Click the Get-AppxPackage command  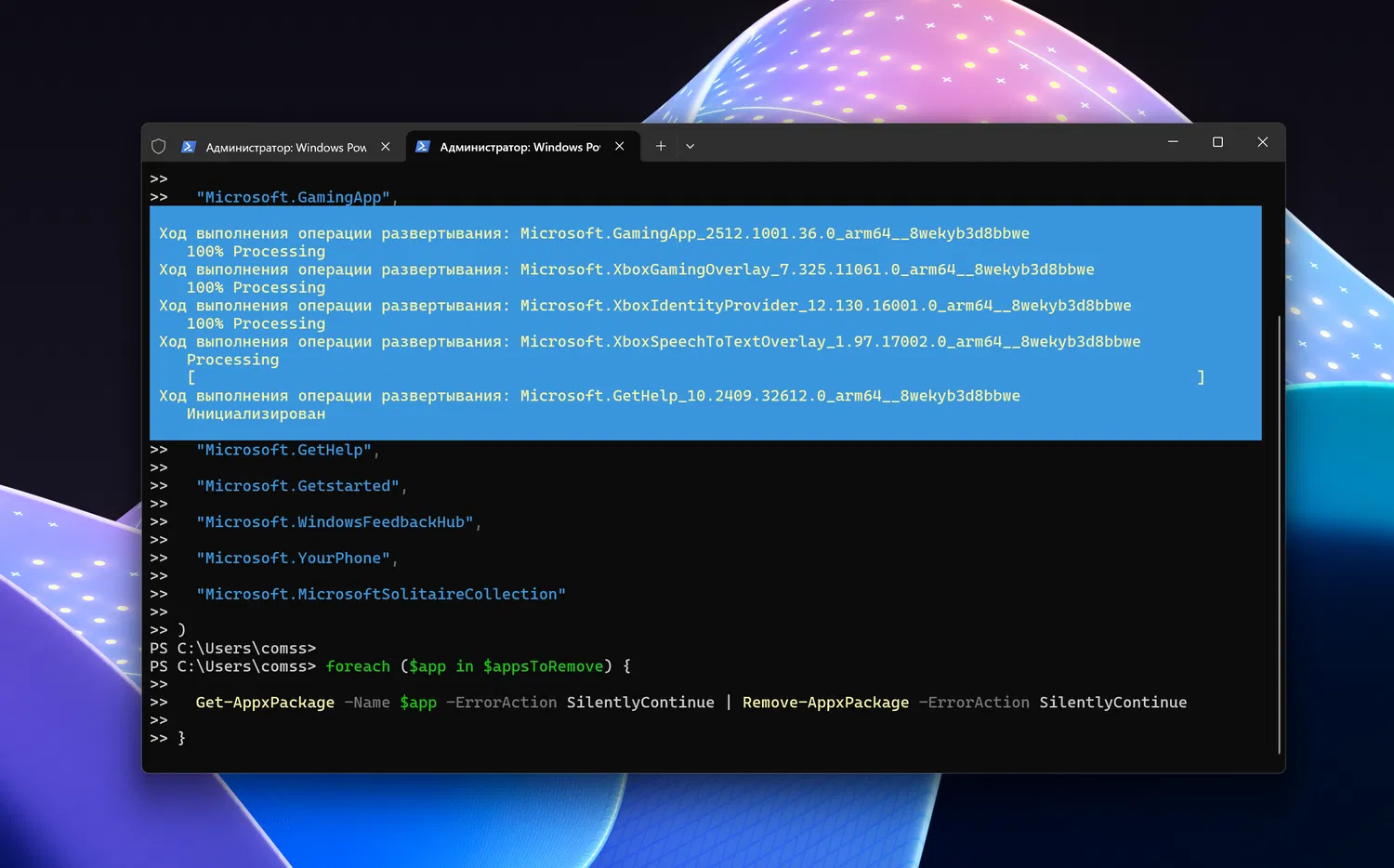(265, 703)
